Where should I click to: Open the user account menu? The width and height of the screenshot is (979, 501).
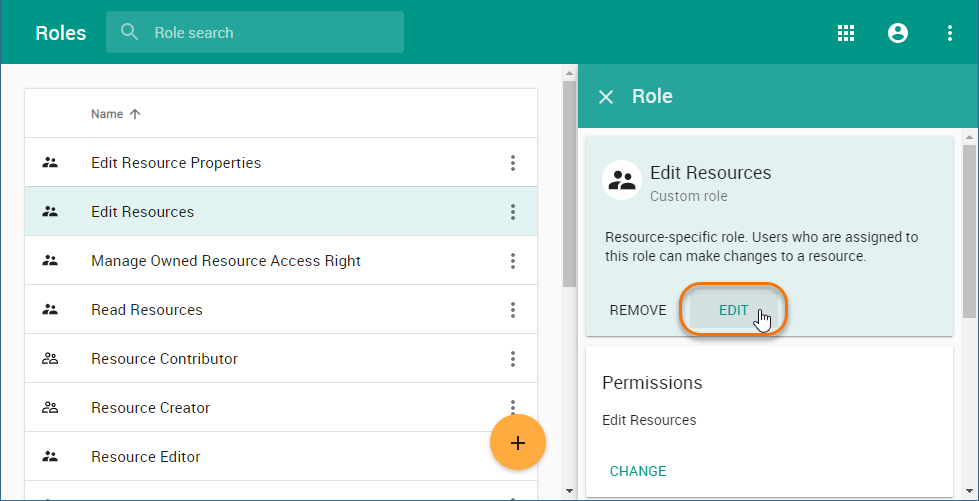[898, 33]
